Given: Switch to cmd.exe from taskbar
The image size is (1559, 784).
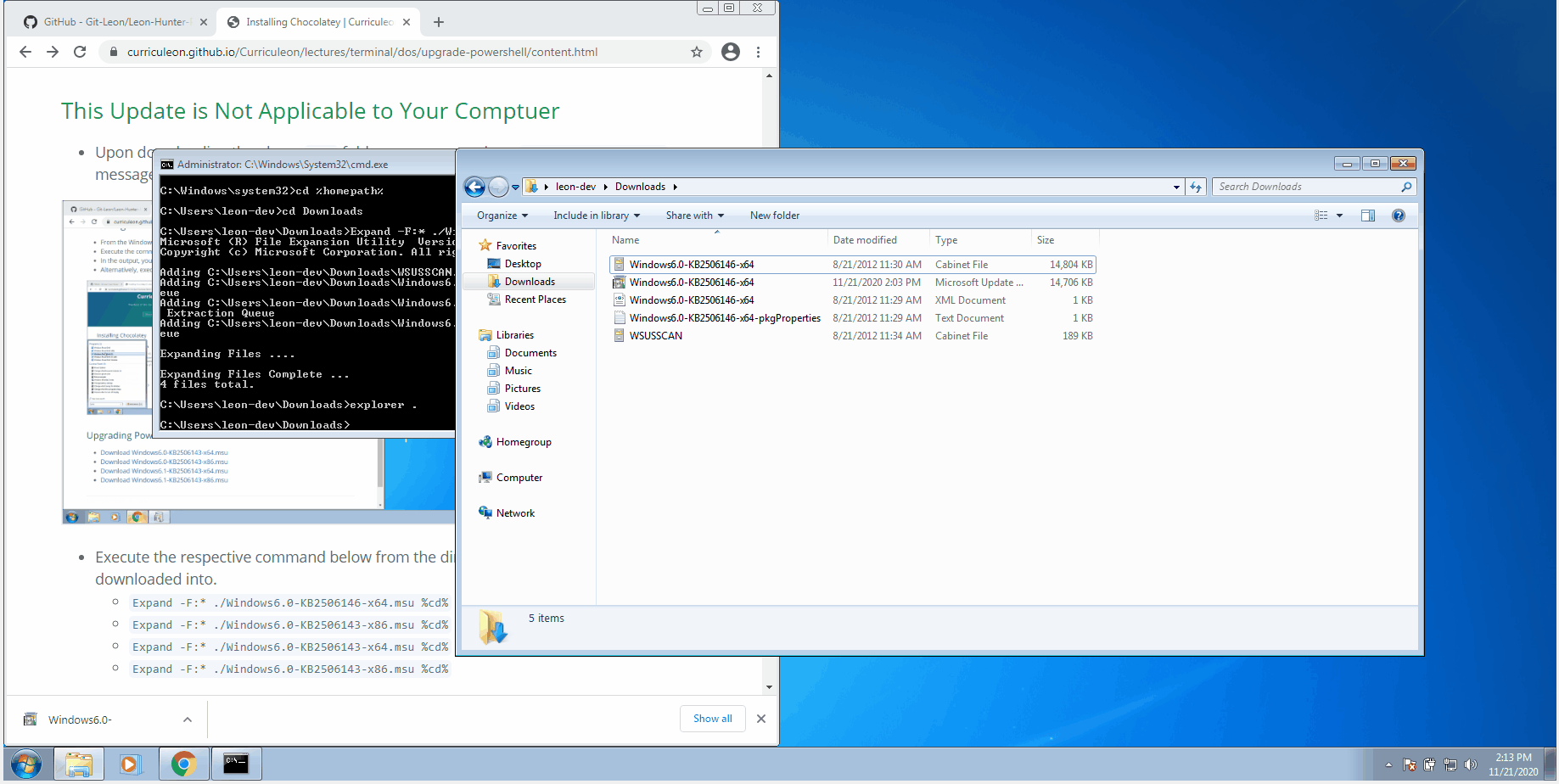Looking at the screenshot, I should (x=236, y=764).
